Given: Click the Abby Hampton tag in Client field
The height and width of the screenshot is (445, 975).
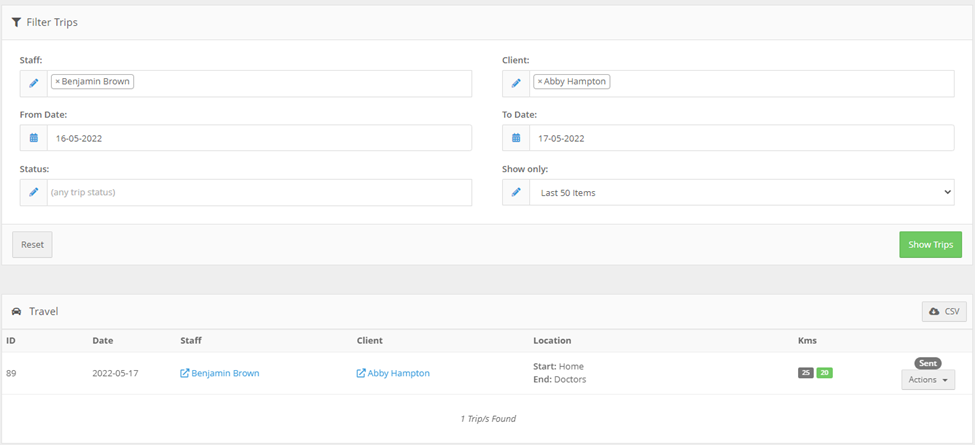Looking at the screenshot, I should (571, 81).
